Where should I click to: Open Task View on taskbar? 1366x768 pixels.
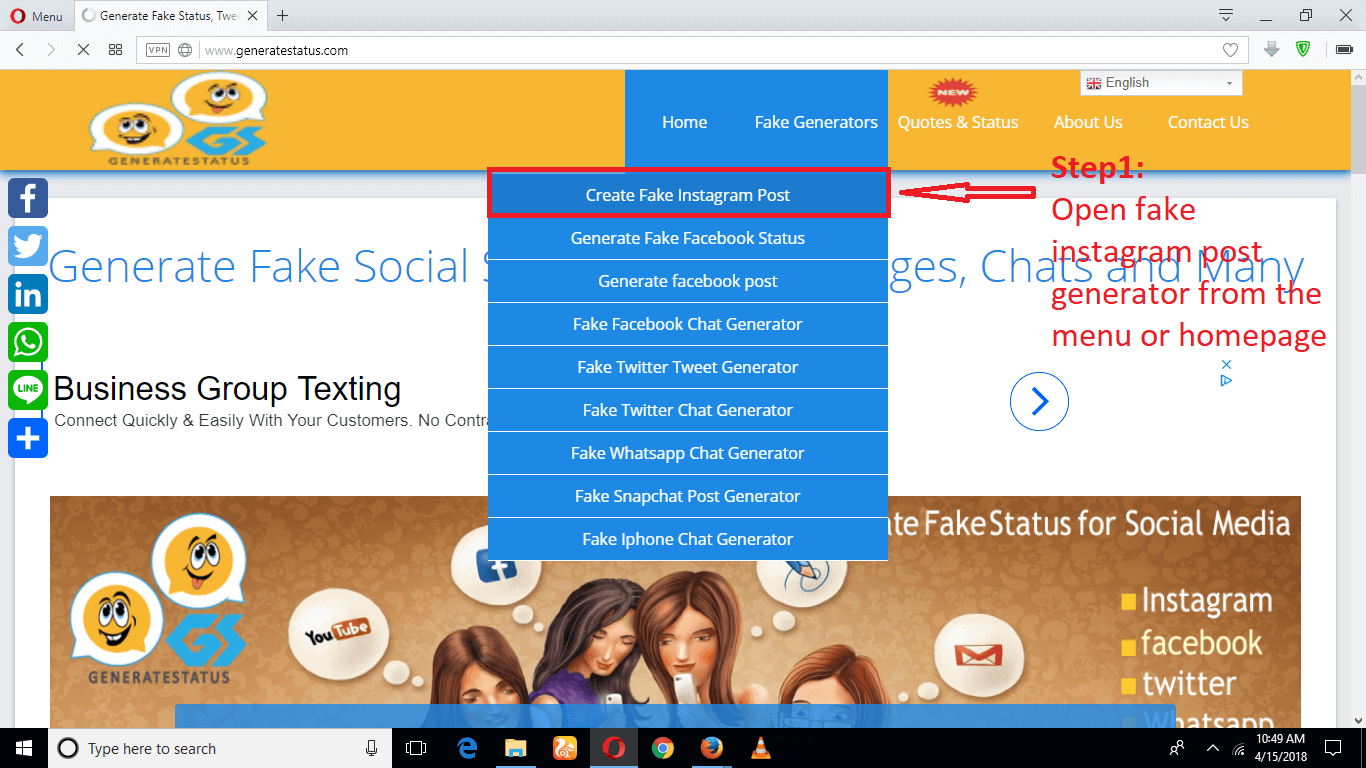(416, 748)
